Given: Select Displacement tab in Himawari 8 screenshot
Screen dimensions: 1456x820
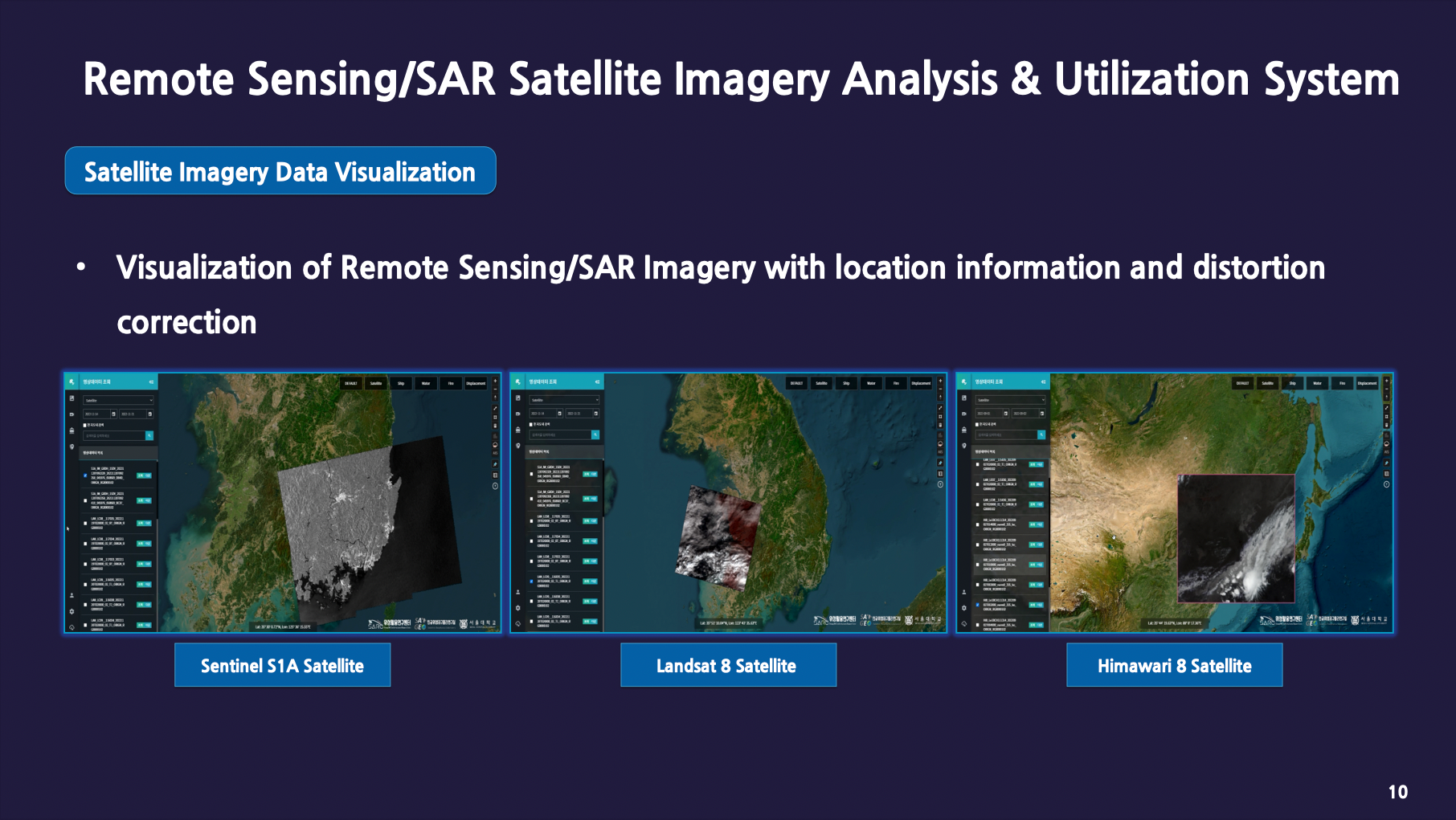Looking at the screenshot, I should (x=1368, y=383).
